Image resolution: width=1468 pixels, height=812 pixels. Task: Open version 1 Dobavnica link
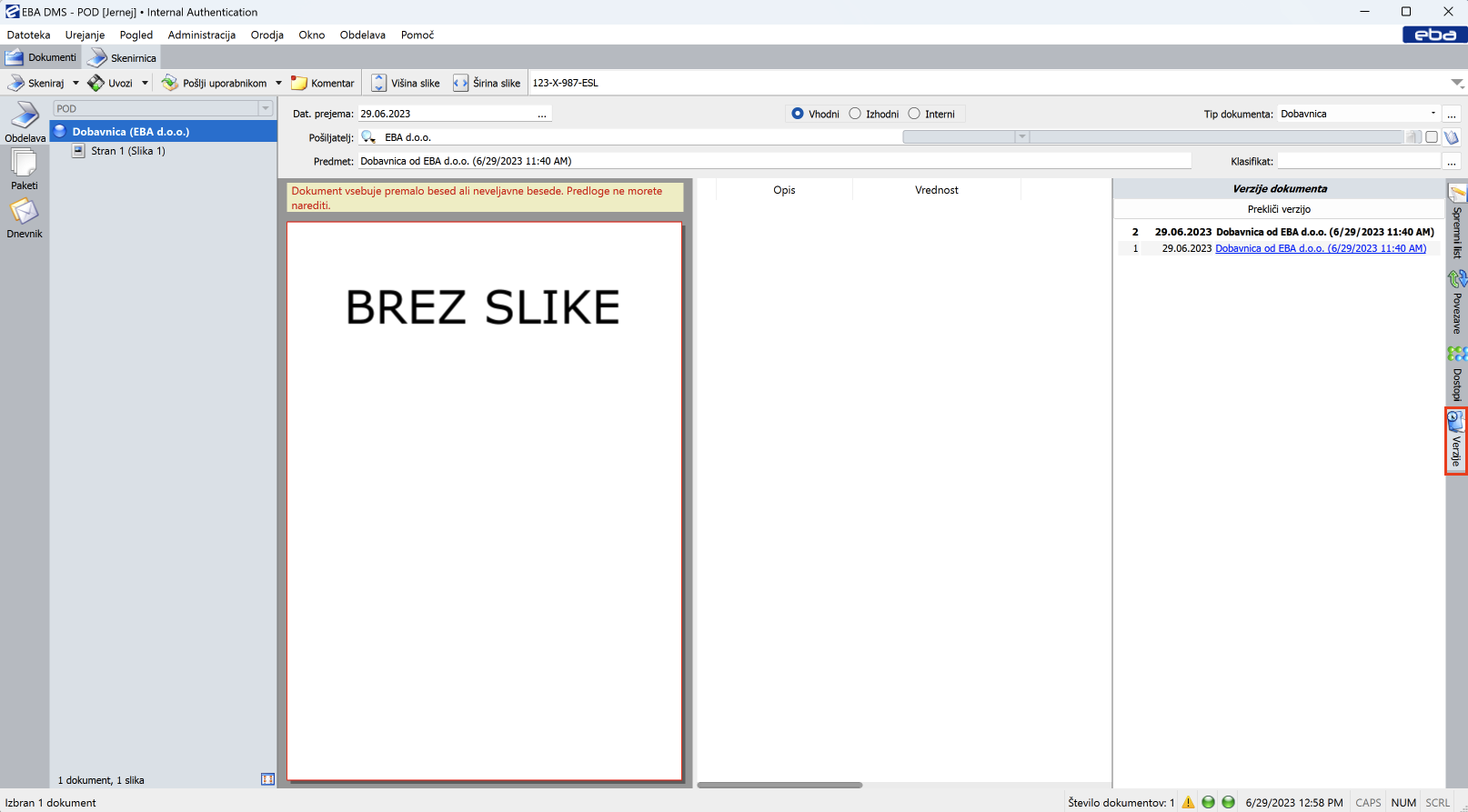pos(1320,248)
